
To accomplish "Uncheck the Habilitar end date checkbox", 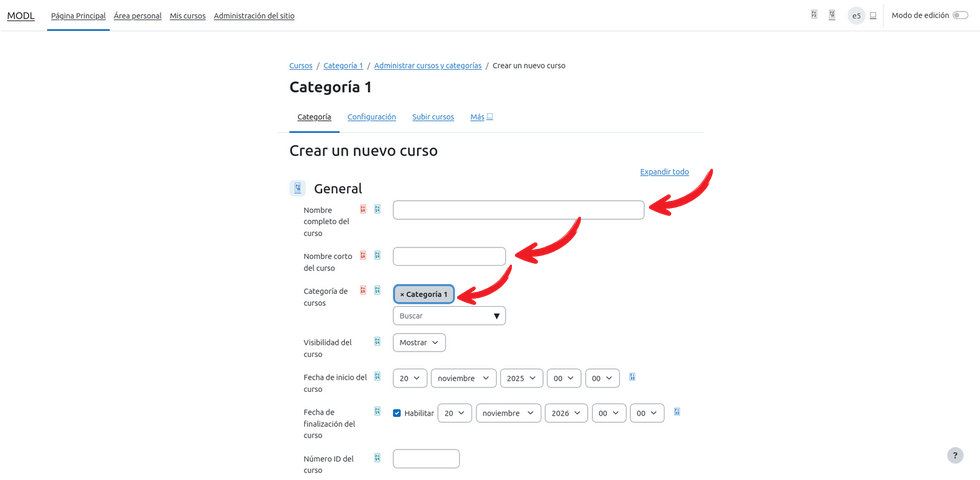I will click(397, 413).
